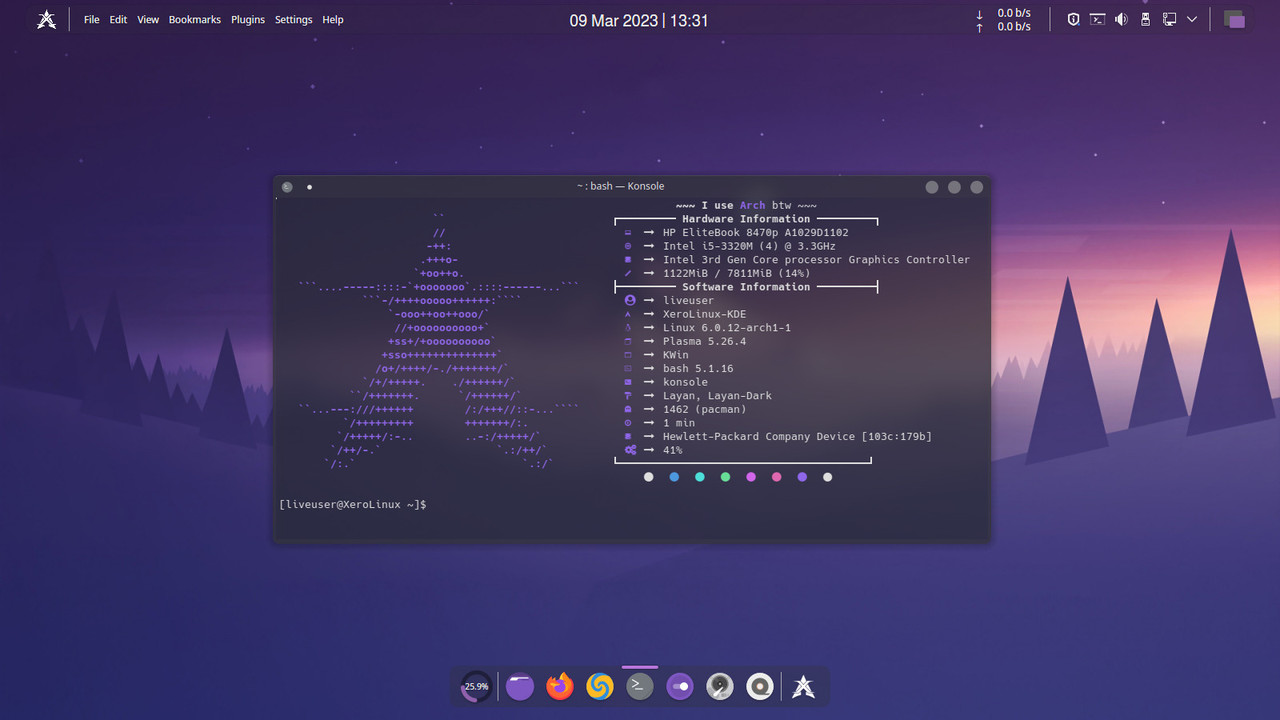Image resolution: width=1280 pixels, height=720 pixels.
Task: Click the bash 5.1.16 line
Action: (698, 369)
